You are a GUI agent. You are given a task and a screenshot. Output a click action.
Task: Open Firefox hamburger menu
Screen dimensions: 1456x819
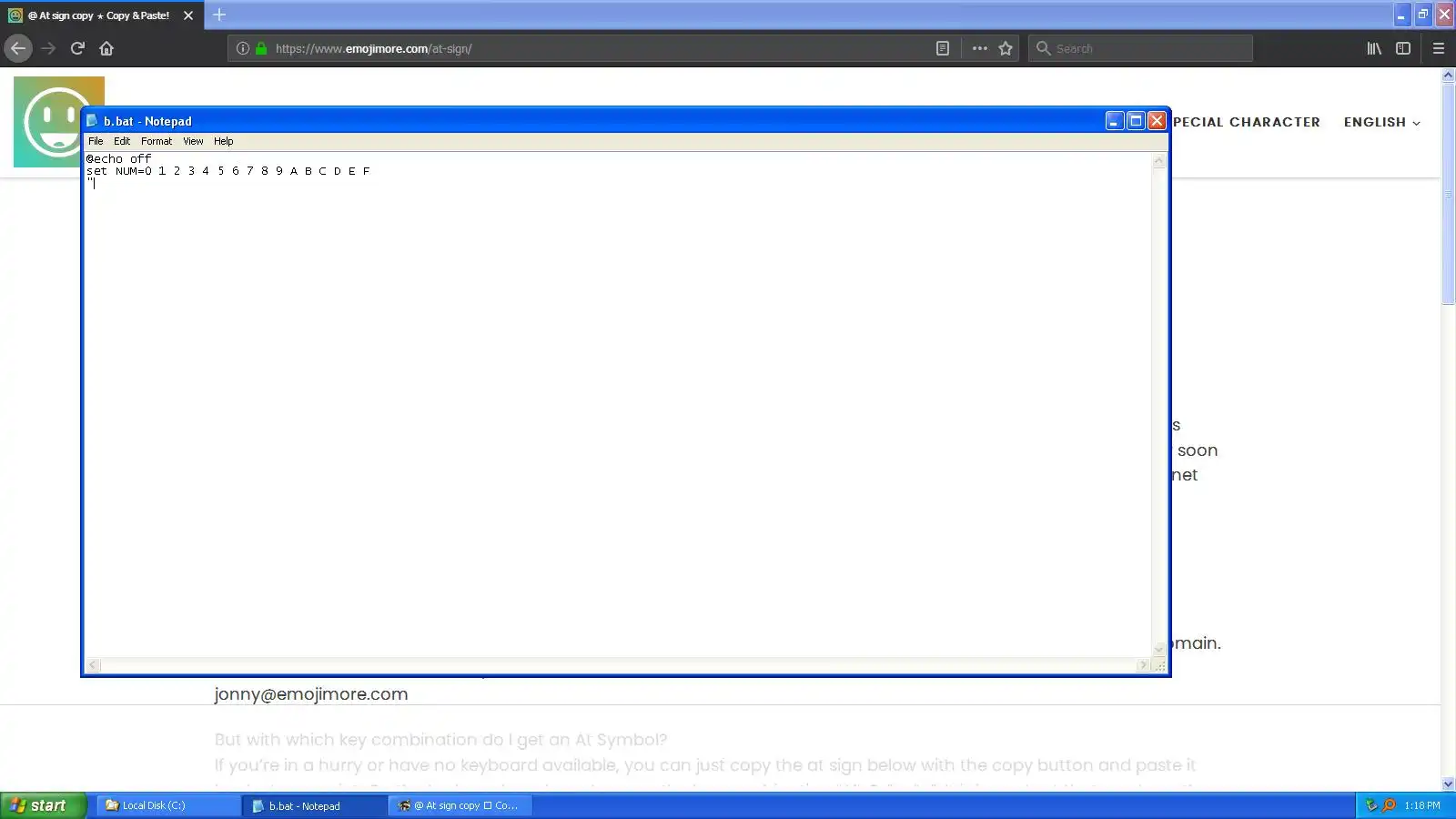point(1439,48)
